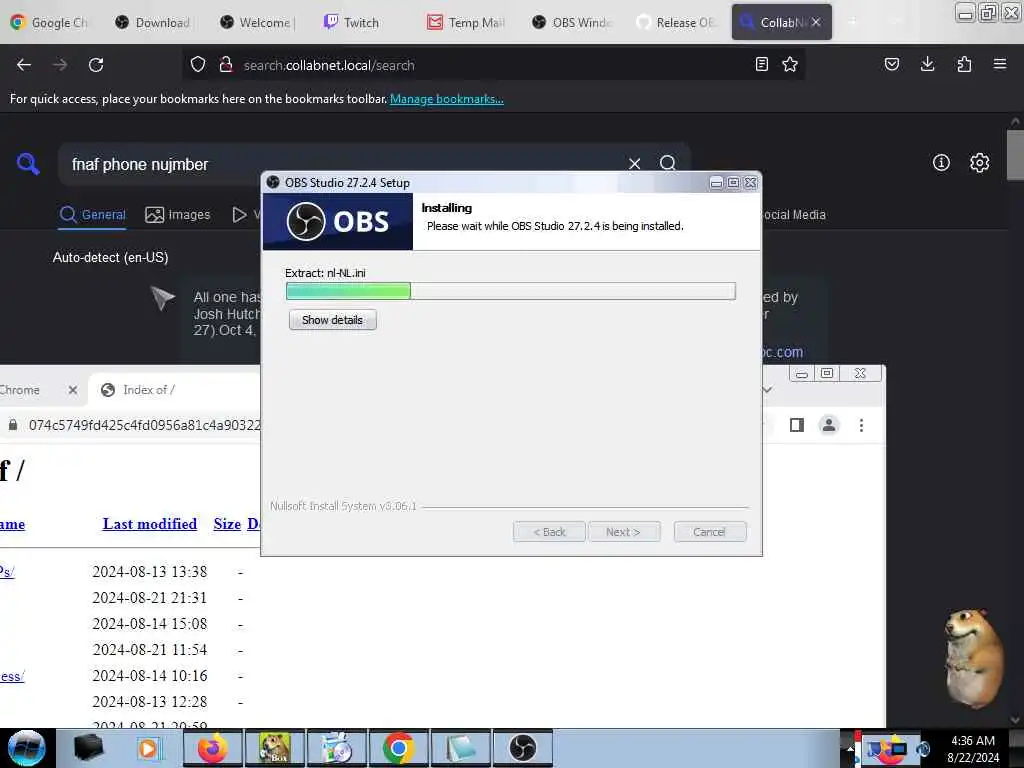Image resolution: width=1024 pixels, height=768 pixels.
Task: Click the black box taskbar icon
Action: pyautogui.click(x=88, y=748)
